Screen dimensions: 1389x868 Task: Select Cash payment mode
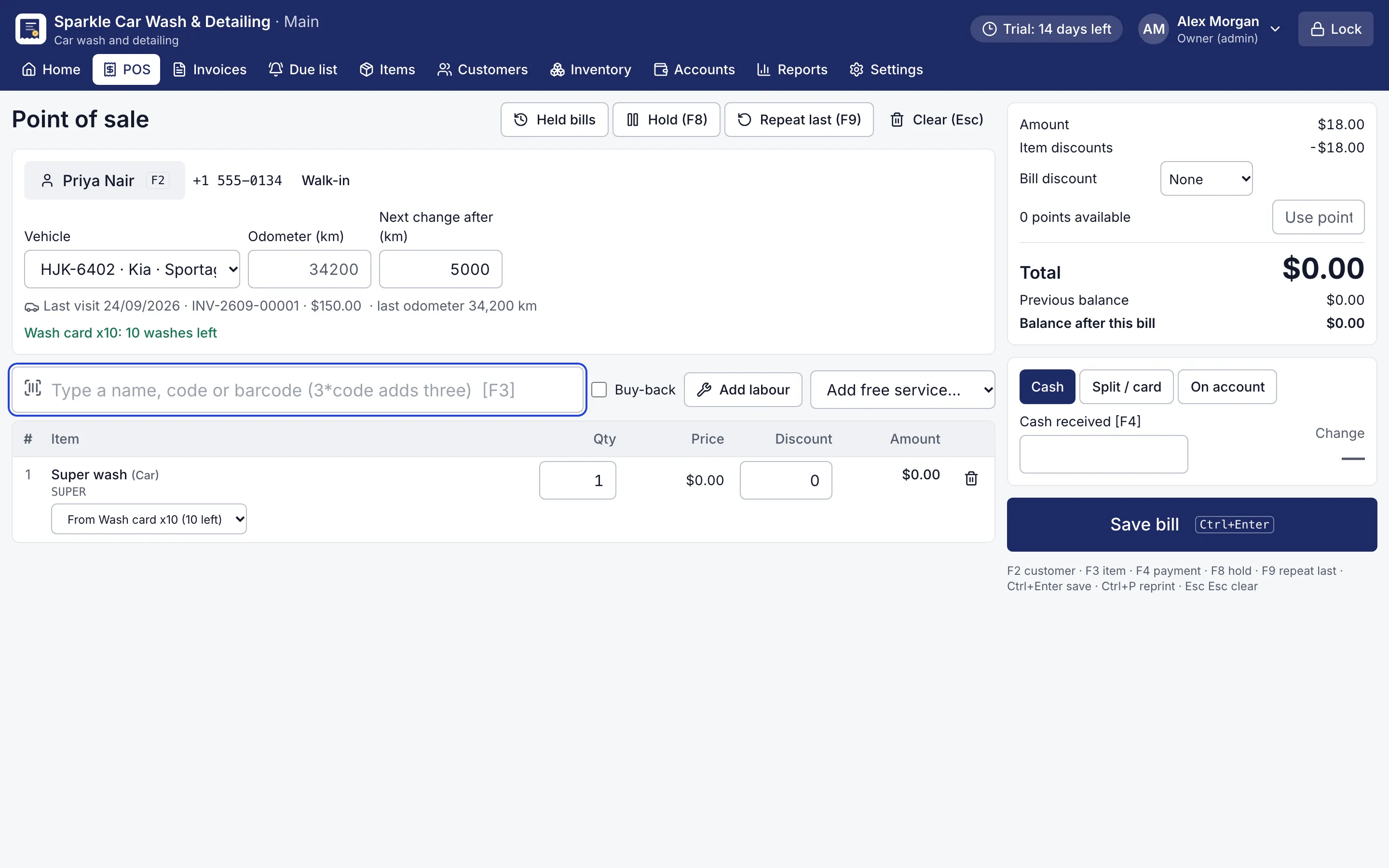(x=1047, y=387)
